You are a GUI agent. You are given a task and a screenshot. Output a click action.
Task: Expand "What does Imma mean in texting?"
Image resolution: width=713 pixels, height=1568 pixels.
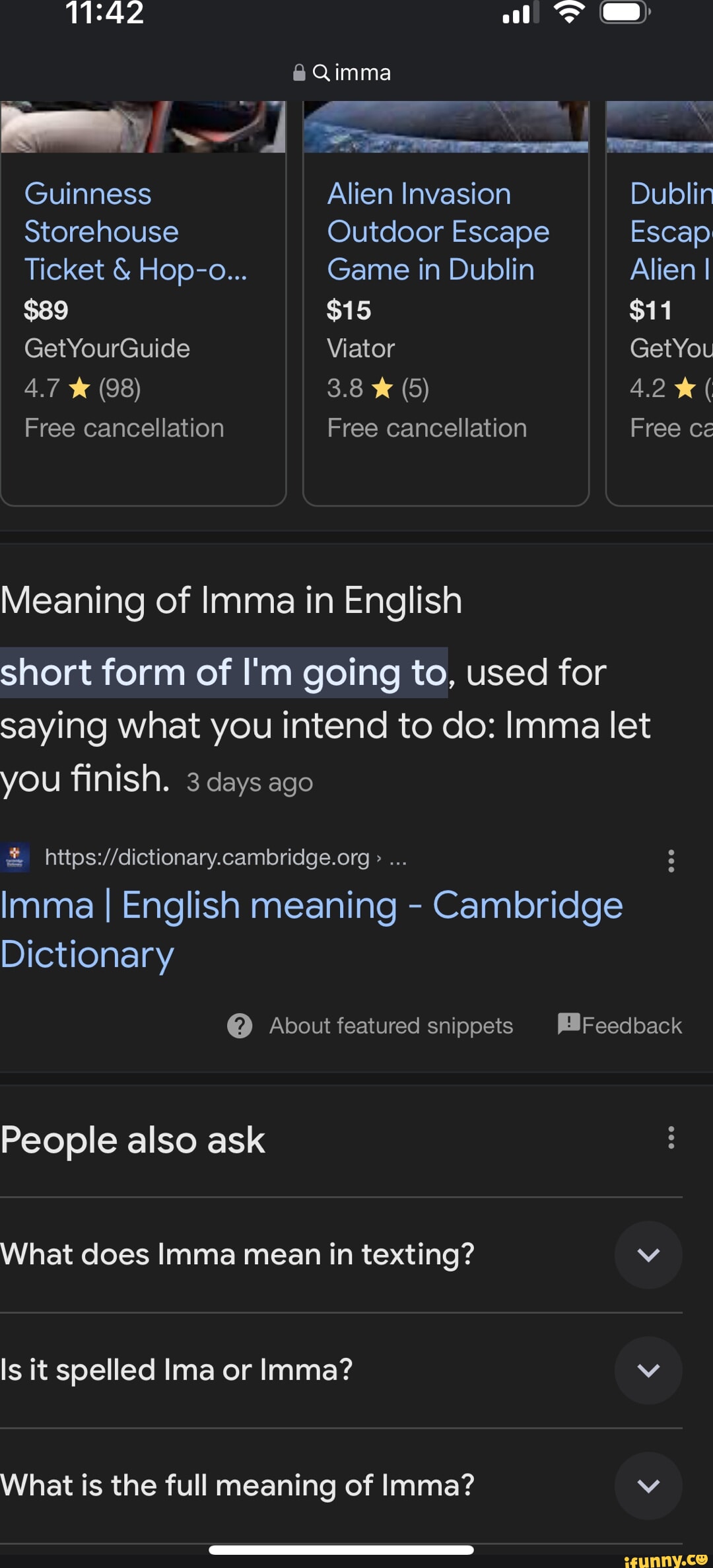[648, 1254]
